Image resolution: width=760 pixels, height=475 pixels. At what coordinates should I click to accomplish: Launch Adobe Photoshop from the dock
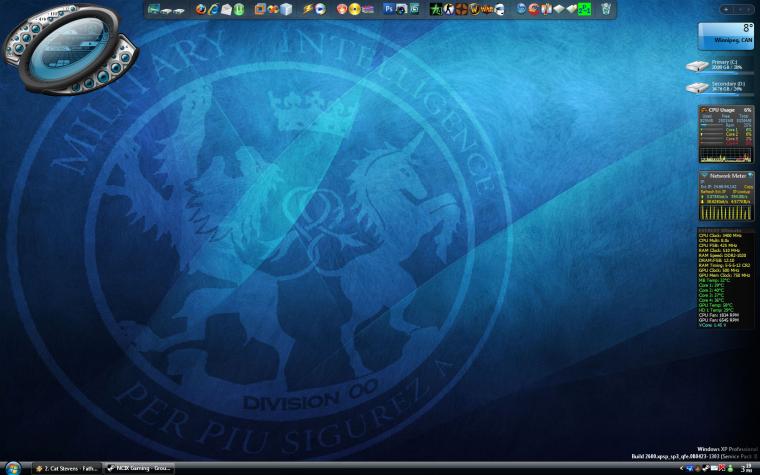click(389, 9)
